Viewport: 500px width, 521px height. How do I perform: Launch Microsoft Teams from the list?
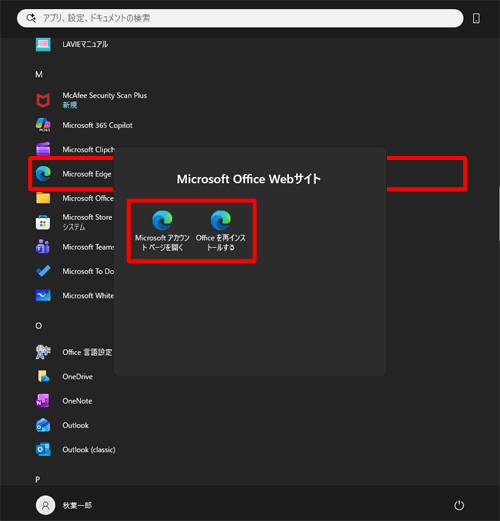tap(75, 247)
